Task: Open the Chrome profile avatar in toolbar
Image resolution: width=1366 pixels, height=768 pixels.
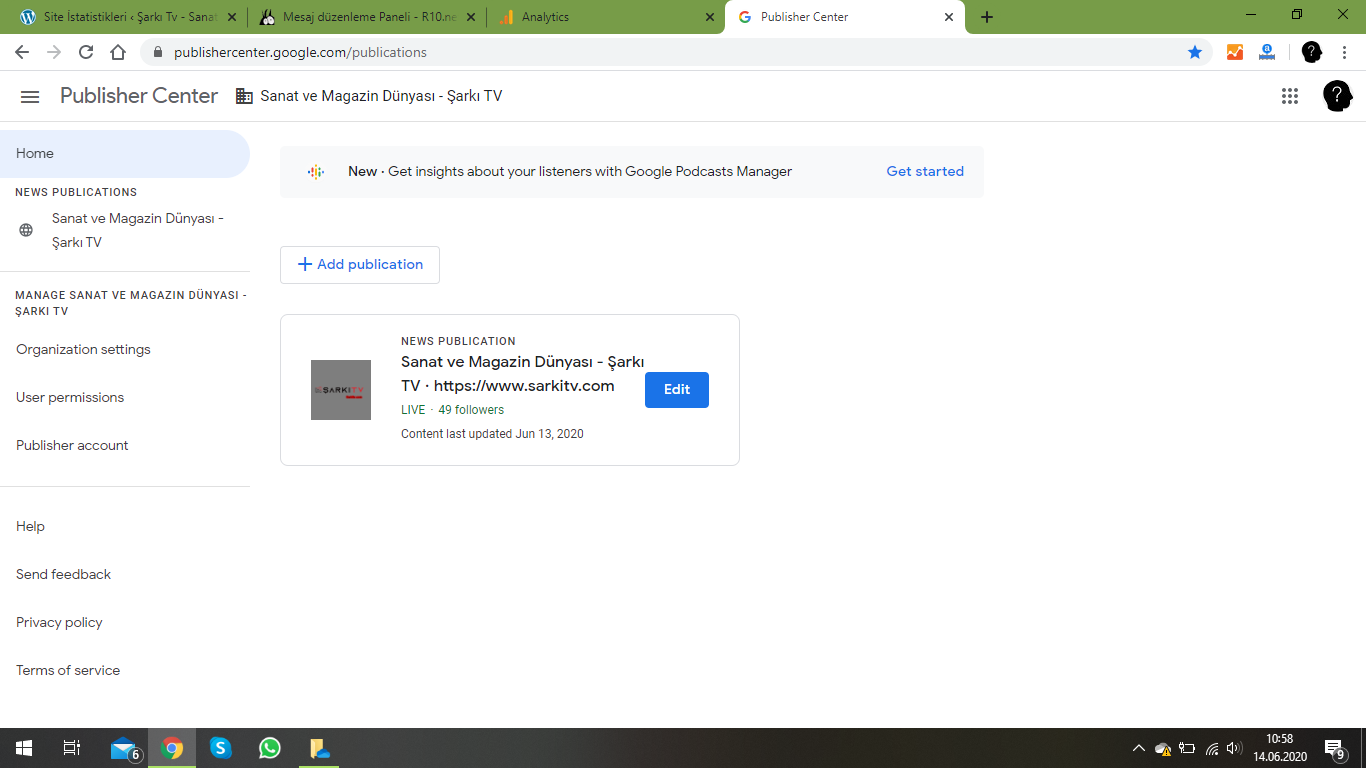Action: coord(1312,52)
